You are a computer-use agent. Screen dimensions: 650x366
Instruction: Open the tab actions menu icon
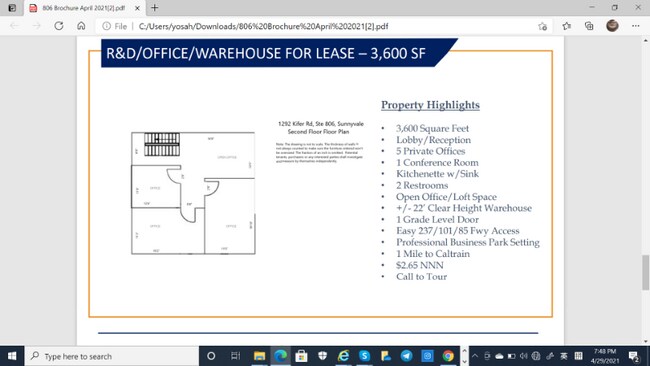tap(12, 7)
